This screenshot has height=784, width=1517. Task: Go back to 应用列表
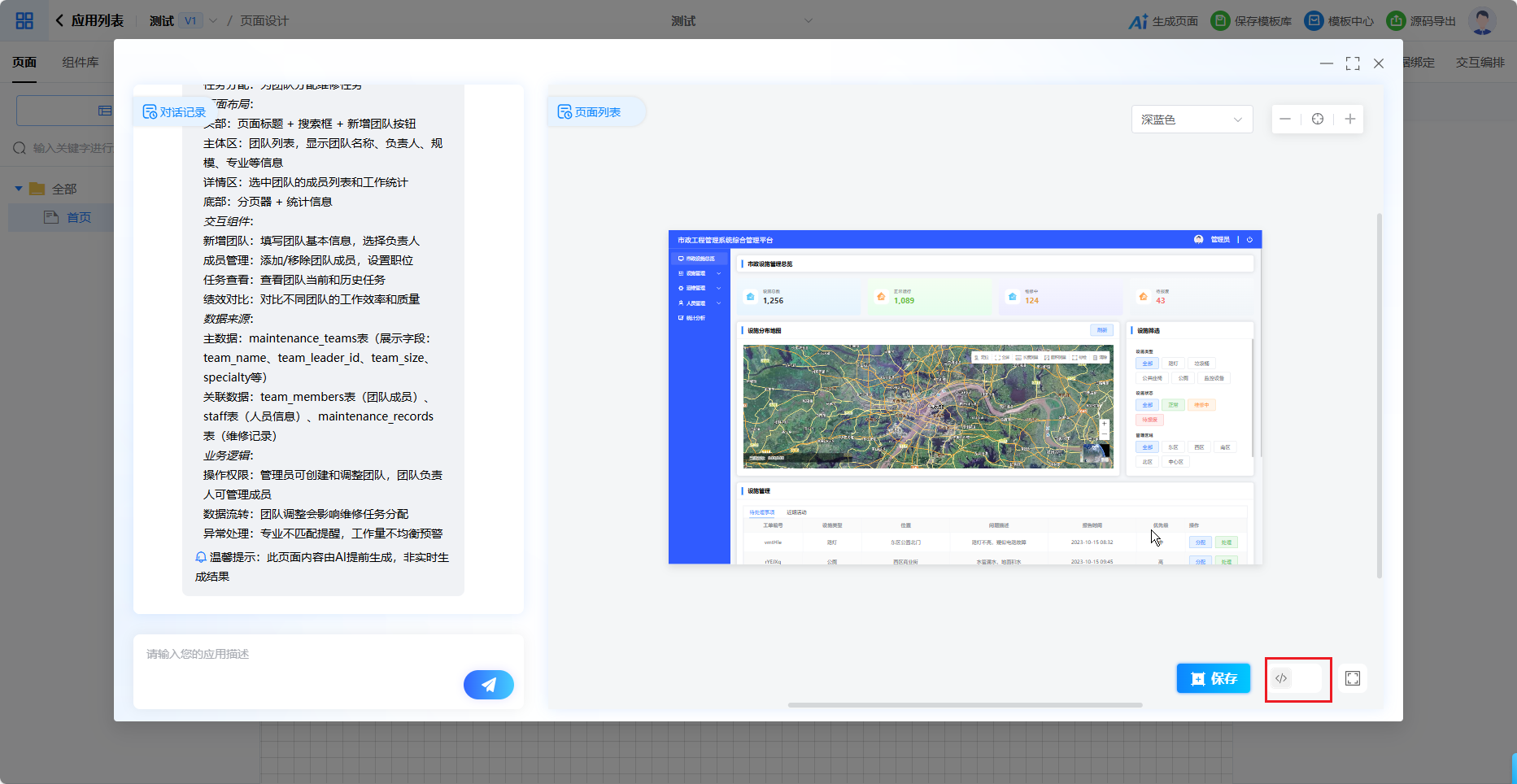(89, 21)
